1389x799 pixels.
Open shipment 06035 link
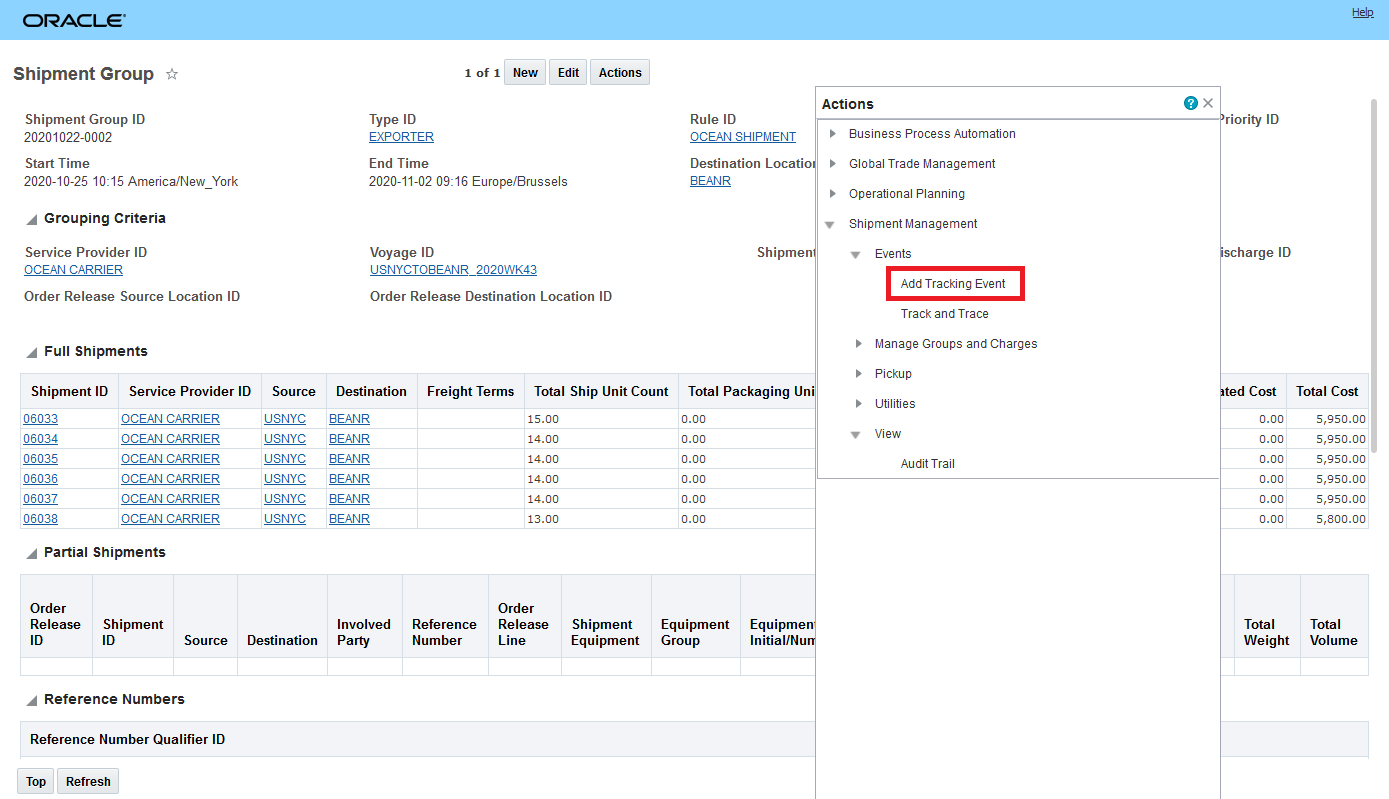[41, 459]
